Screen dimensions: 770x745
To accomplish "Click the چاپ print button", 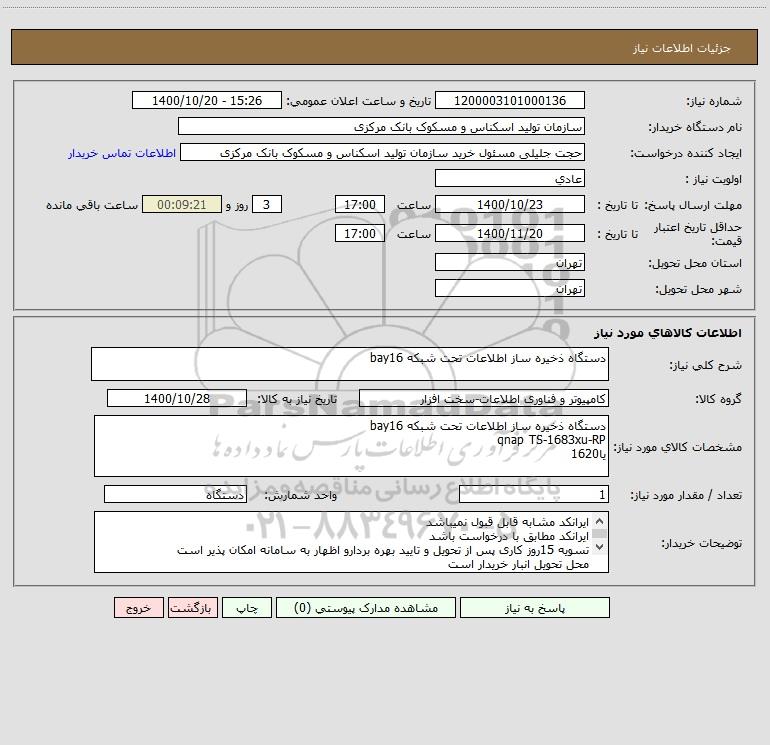I will click(x=247, y=608).
